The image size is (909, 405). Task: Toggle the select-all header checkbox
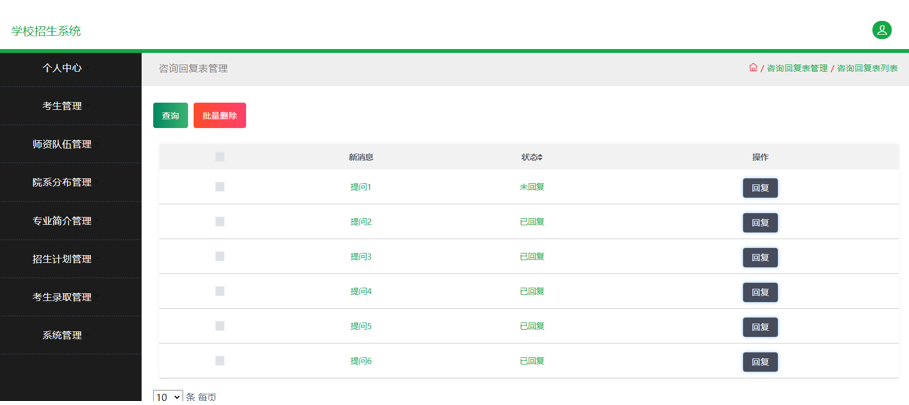[x=220, y=156]
